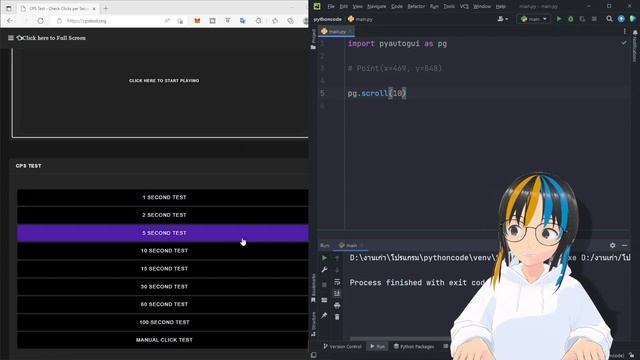Open the Tools menu

pos(449,7)
